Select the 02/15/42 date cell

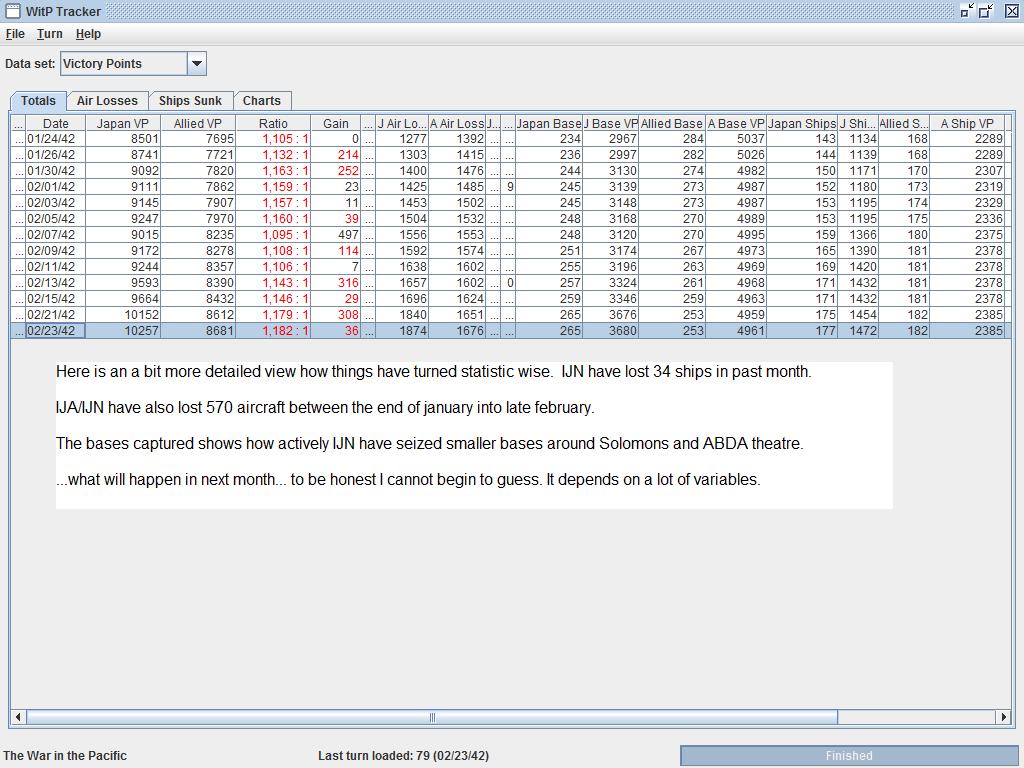[x=56, y=298]
